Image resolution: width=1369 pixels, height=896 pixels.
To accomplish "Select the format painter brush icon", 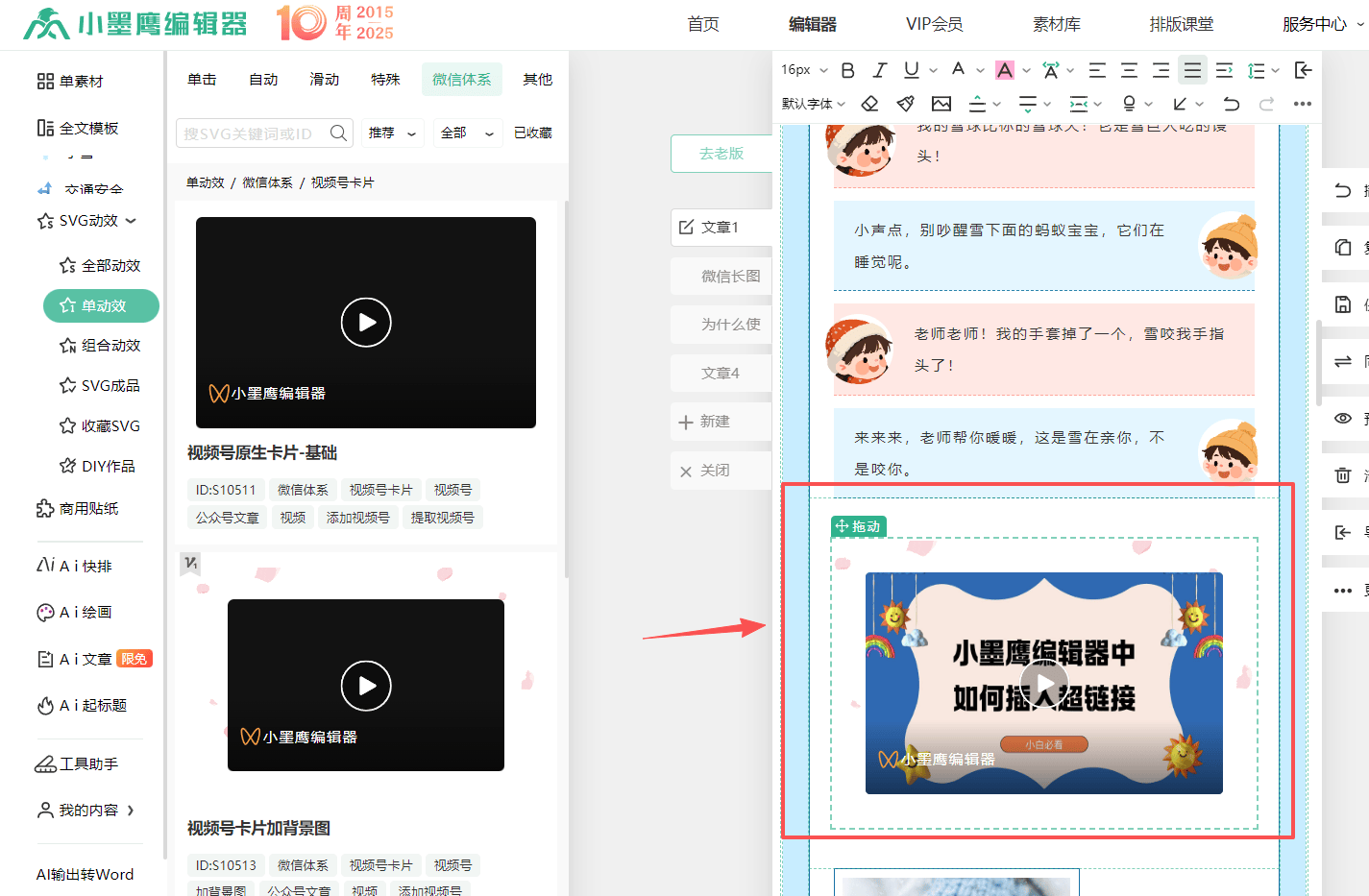I will pos(905,104).
